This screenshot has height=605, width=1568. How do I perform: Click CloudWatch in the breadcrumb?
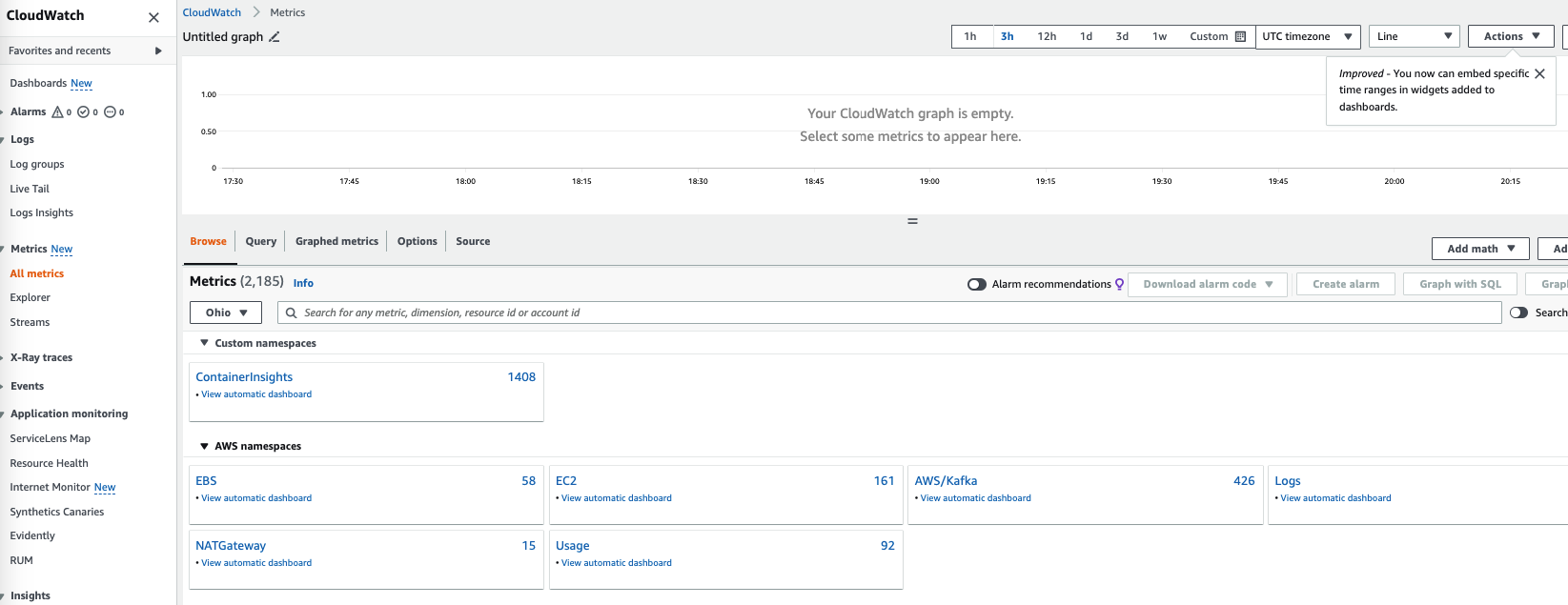212,12
